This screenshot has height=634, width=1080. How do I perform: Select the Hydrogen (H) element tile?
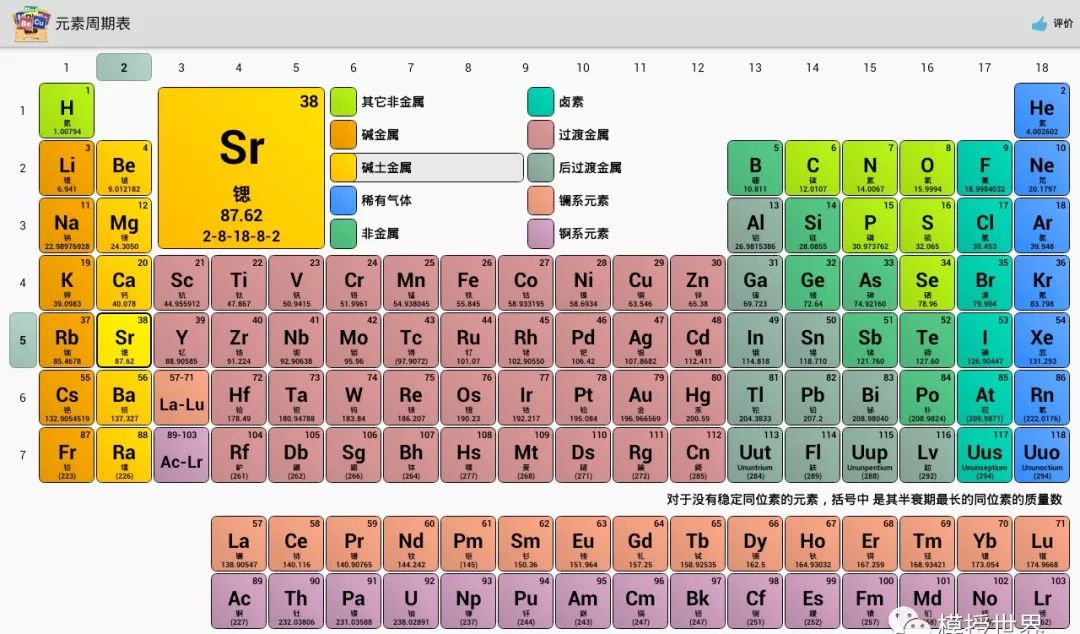[x=67, y=110]
